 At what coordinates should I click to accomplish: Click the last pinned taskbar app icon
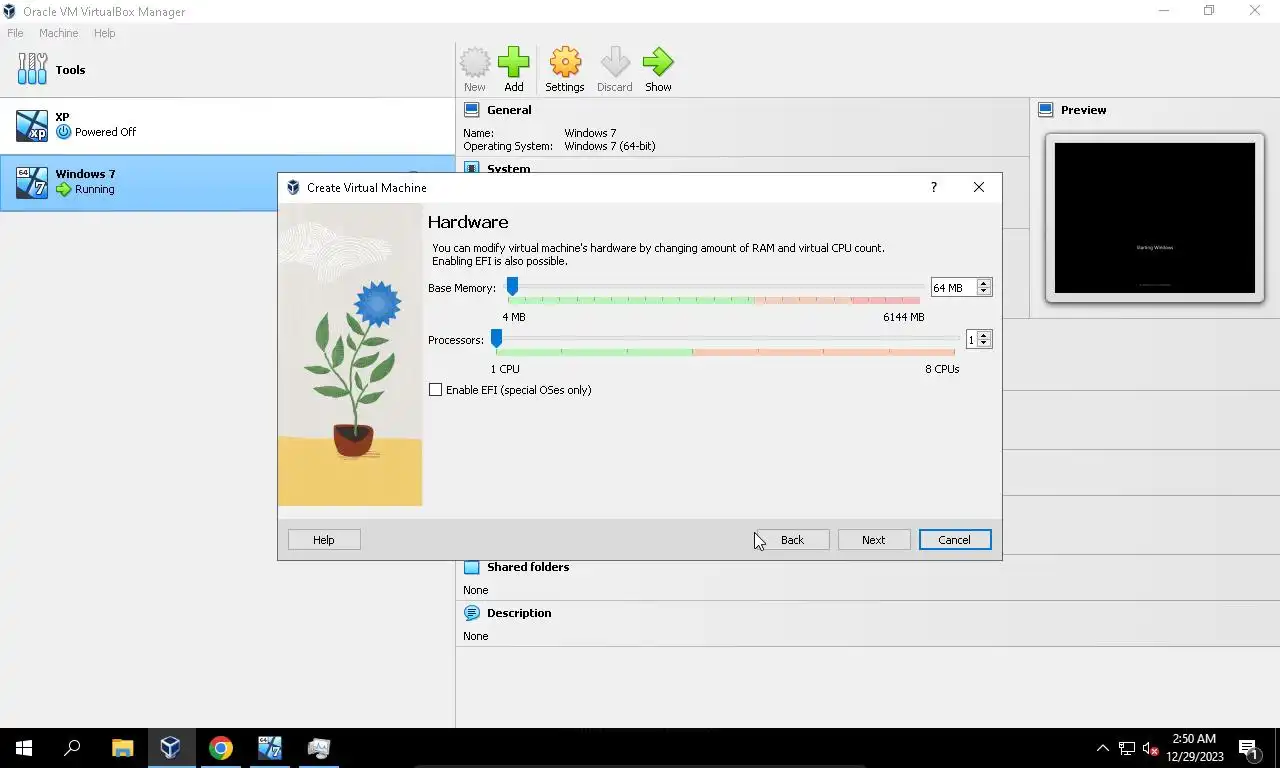pyautogui.click(x=318, y=748)
